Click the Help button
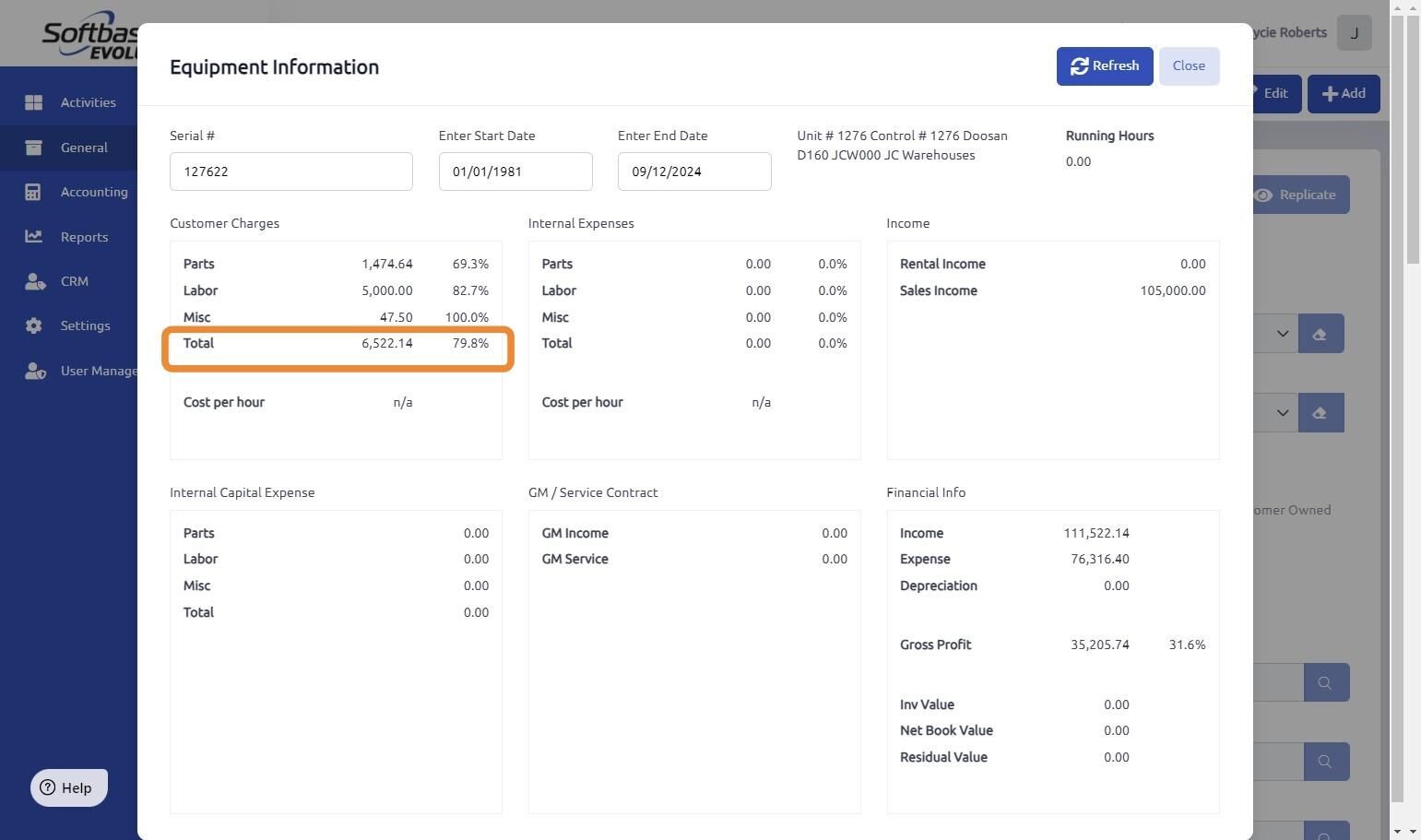 click(x=69, y=787)
